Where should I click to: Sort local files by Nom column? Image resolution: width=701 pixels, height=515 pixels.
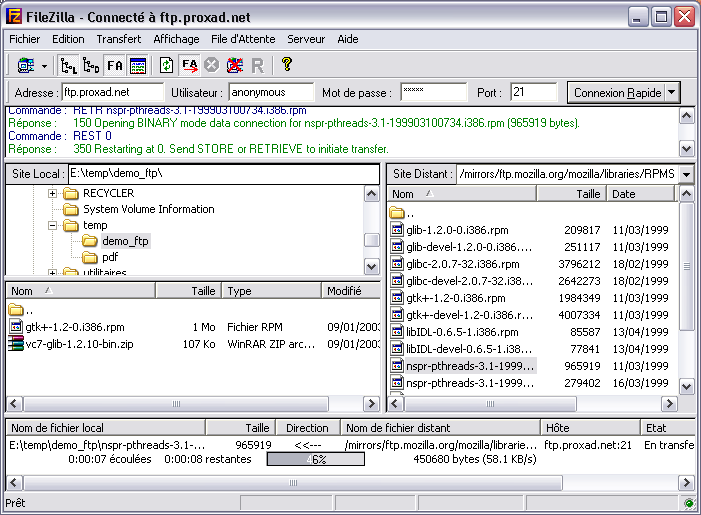(x=80, y=291)
